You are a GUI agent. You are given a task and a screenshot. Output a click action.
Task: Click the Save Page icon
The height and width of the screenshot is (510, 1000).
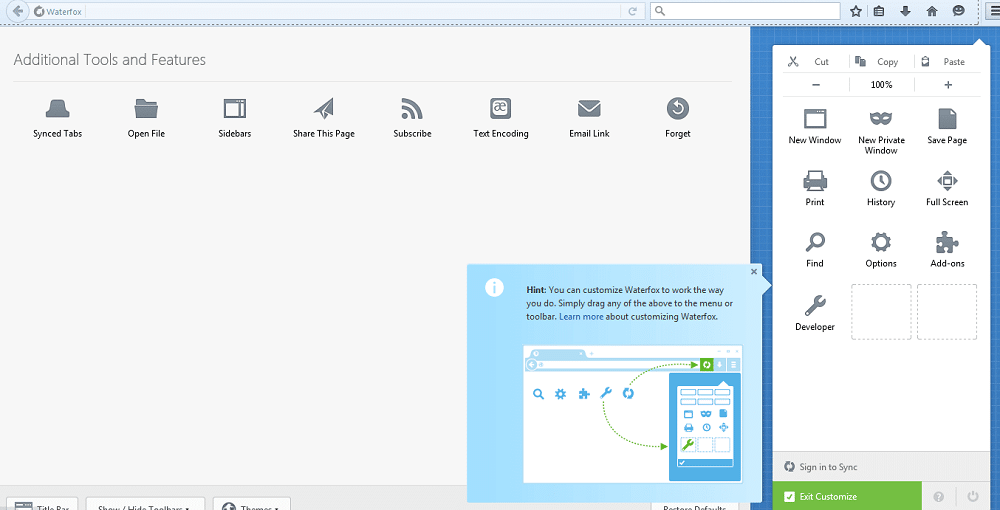pos(947,119)
